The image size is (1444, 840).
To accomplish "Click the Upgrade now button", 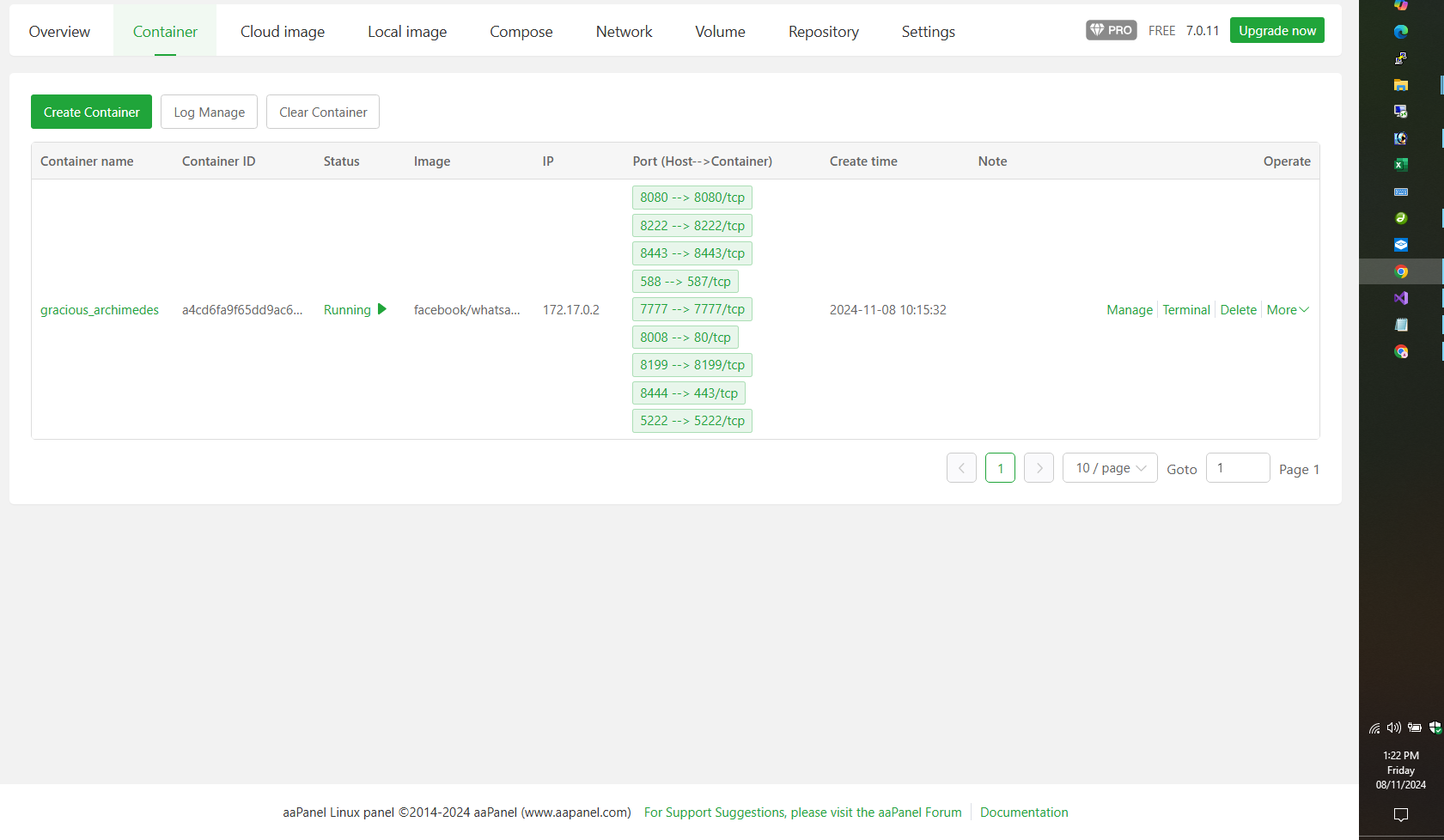I will point(1276,30).
